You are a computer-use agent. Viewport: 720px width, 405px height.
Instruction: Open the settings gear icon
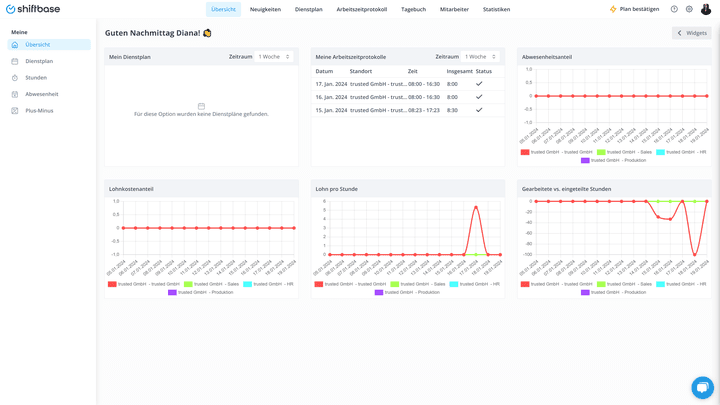point(689,9)
